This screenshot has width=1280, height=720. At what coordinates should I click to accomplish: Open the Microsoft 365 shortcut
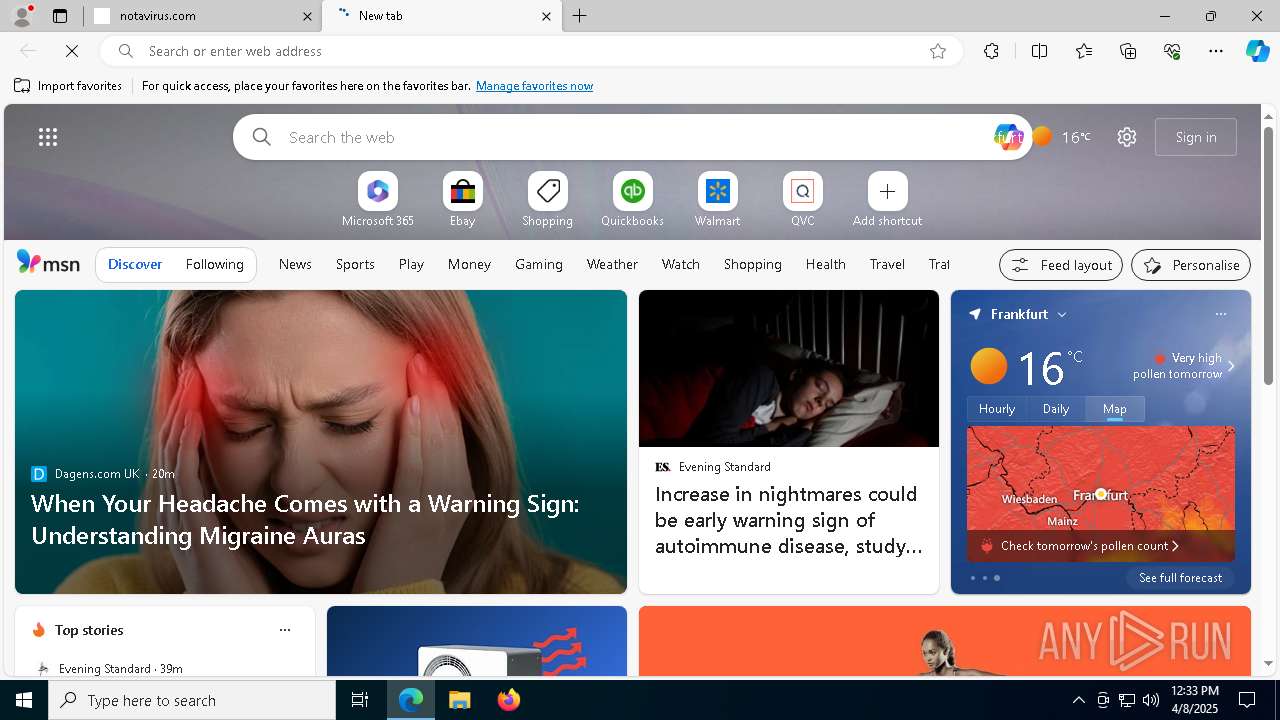pos(377,200)
